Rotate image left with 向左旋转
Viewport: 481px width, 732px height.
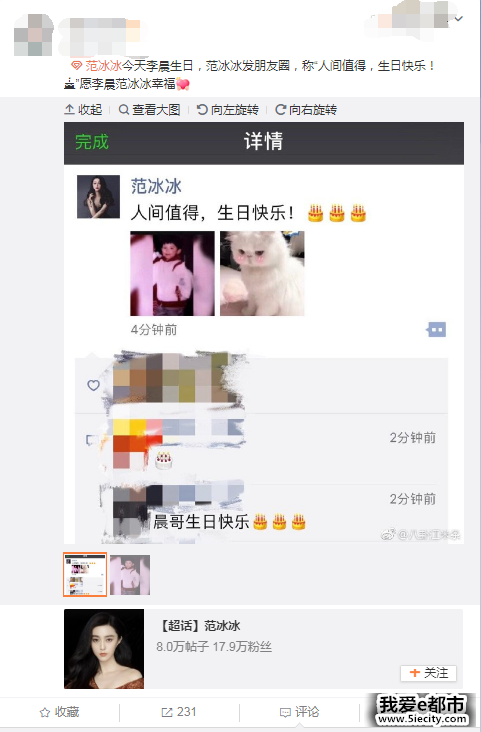(227, 110)
